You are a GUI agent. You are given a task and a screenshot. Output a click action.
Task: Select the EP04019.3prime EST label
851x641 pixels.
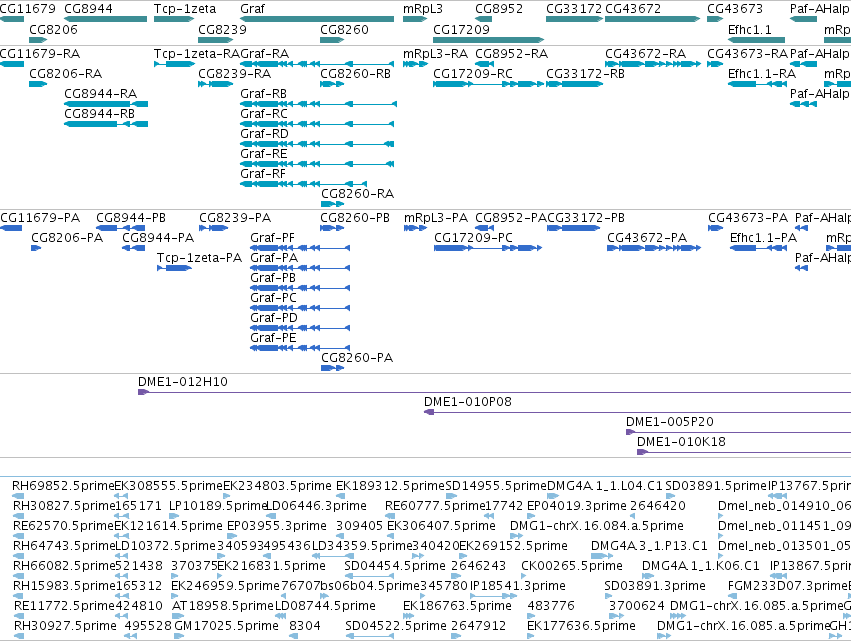(x=576, y=506)
